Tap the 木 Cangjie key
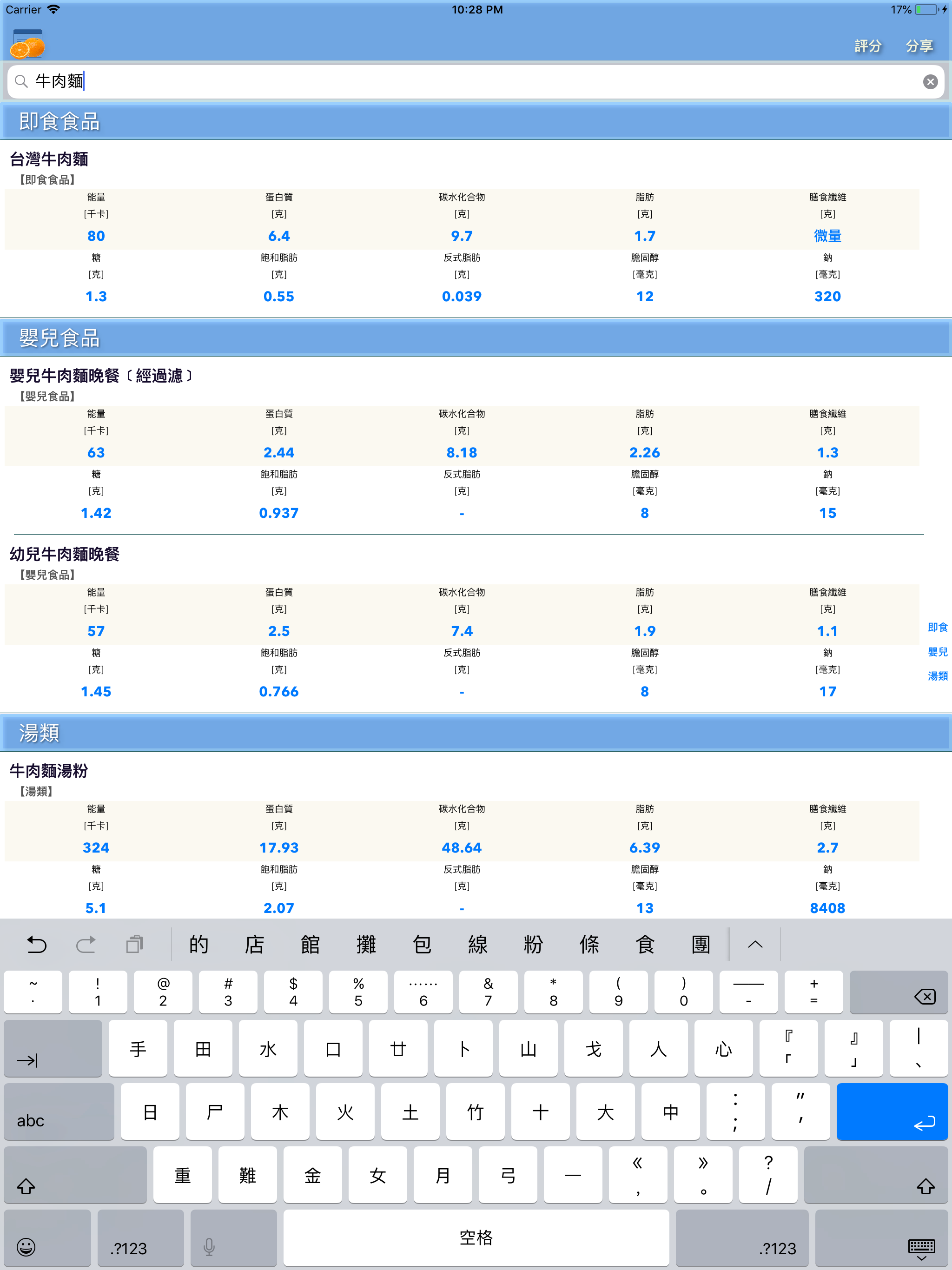Image resolution: width=952 pixels, height=1270 pixels. [x=280, y=1111]
